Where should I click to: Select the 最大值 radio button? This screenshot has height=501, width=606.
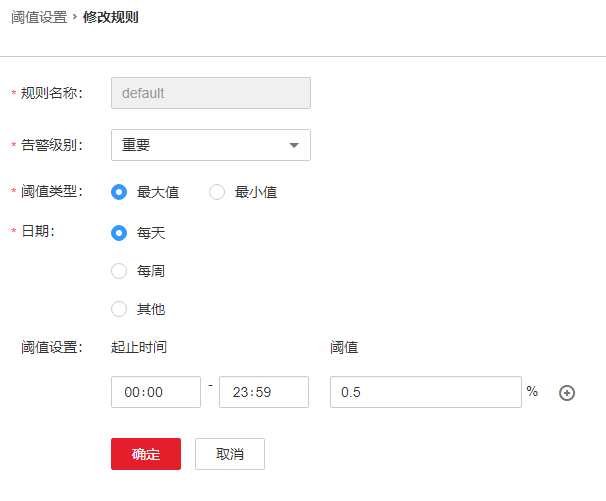[x=119, y=192]
